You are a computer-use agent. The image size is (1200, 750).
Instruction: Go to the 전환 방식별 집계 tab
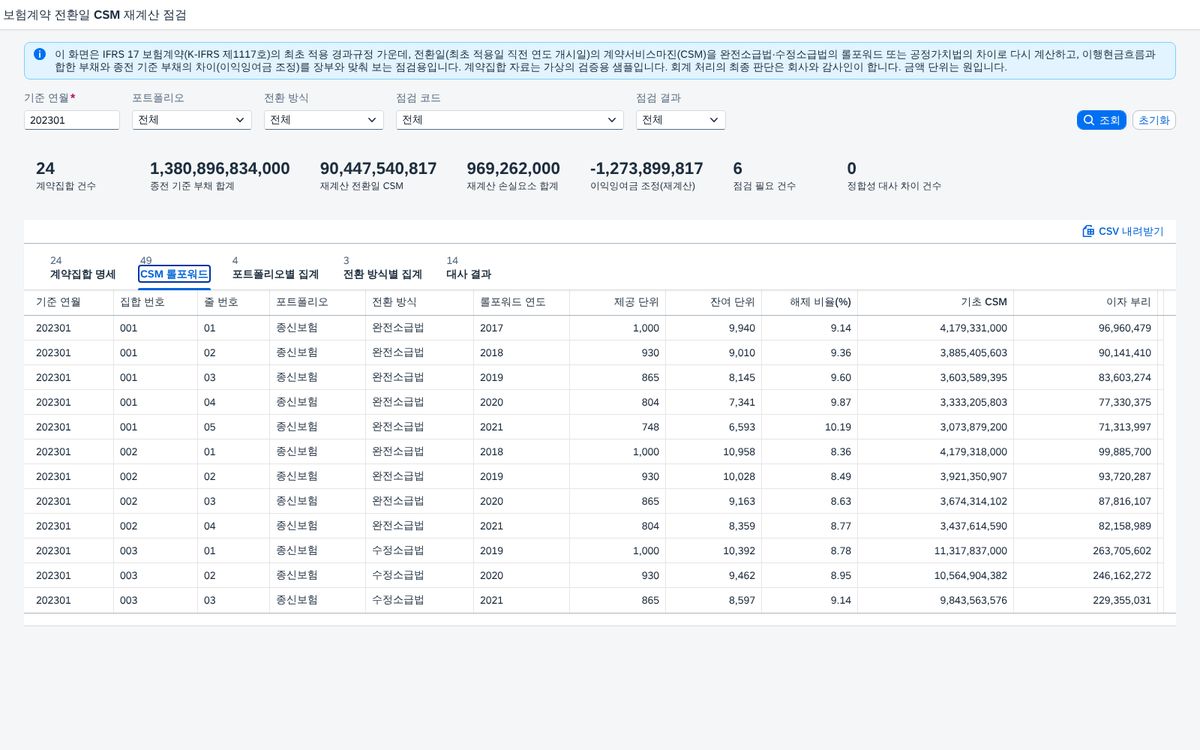pyautogui.click(x=382, y=274)
